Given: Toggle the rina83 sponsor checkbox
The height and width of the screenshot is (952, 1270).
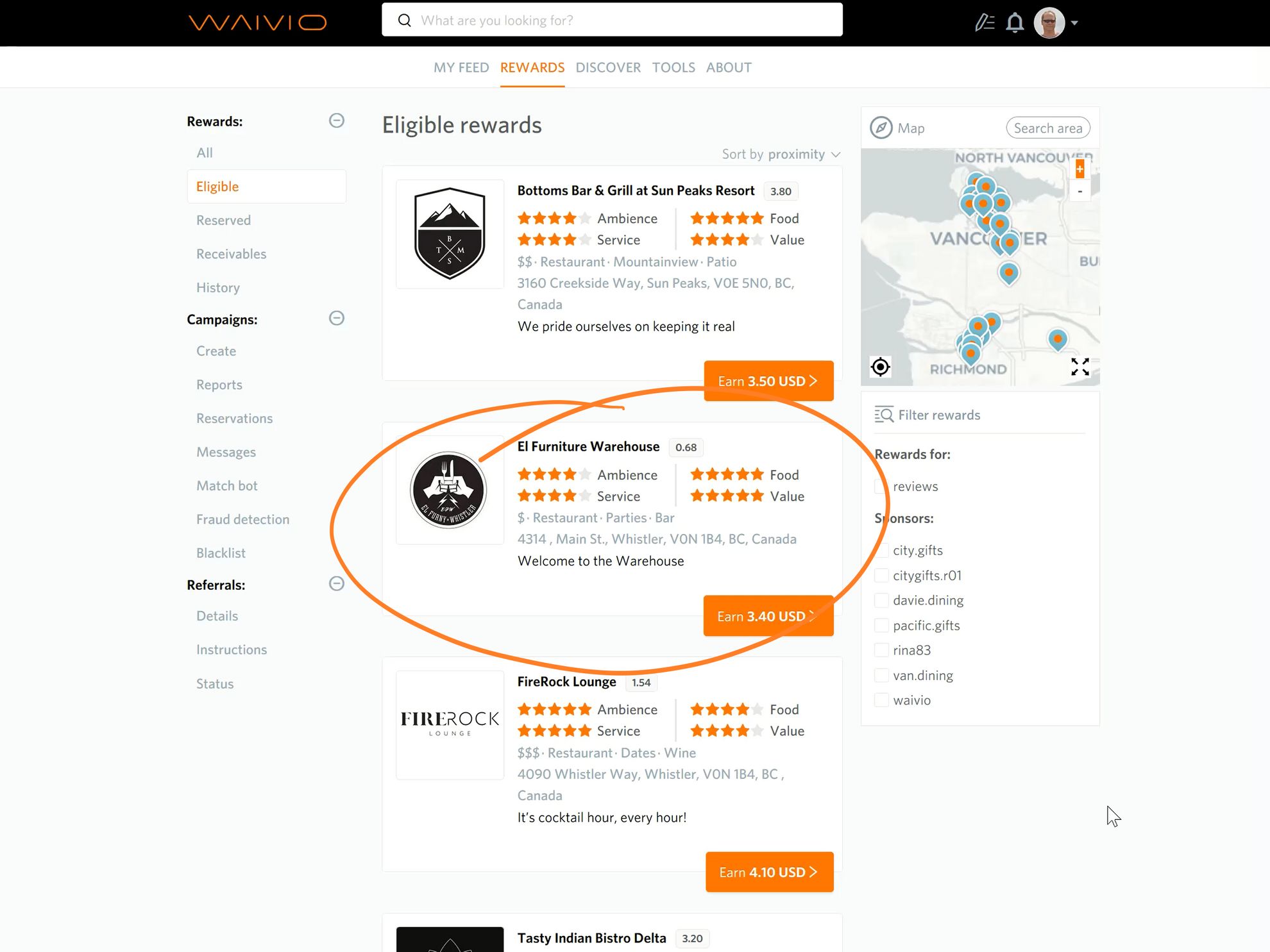Looking at the screenshot, I should pos(882,650).
